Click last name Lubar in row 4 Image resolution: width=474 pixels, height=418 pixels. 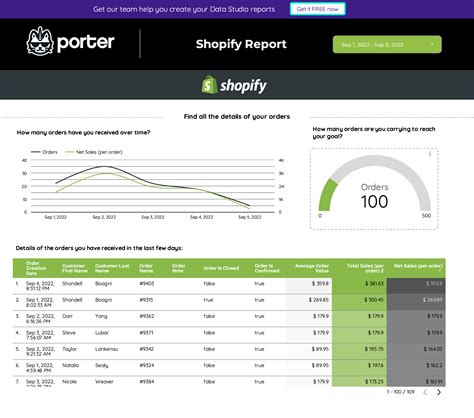coord(102,333)
